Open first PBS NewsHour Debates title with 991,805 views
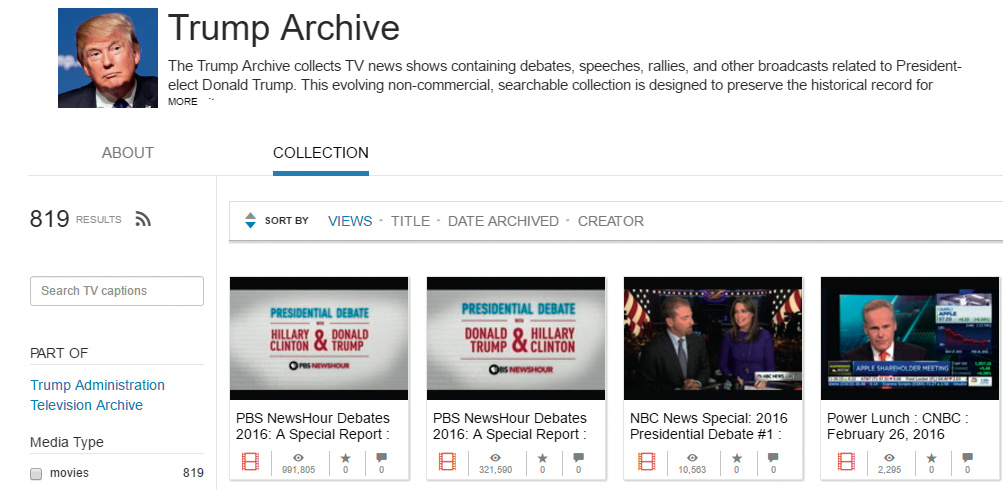Screen dimensions: 1003x490 pyautogui.click(x=313, y=426)
